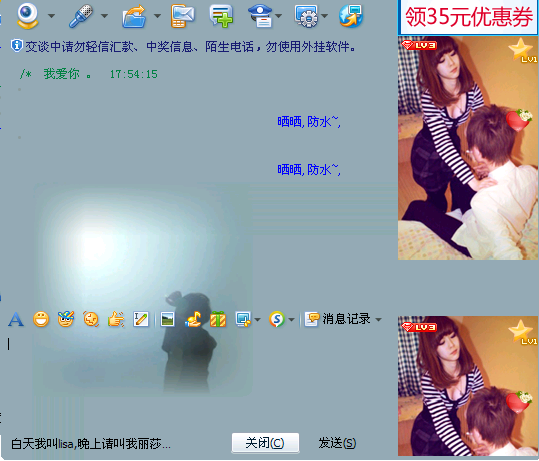This screenshot has width=539, height=461.
Task: Click the 关闭(C) button
Action: tap(265, 443)
